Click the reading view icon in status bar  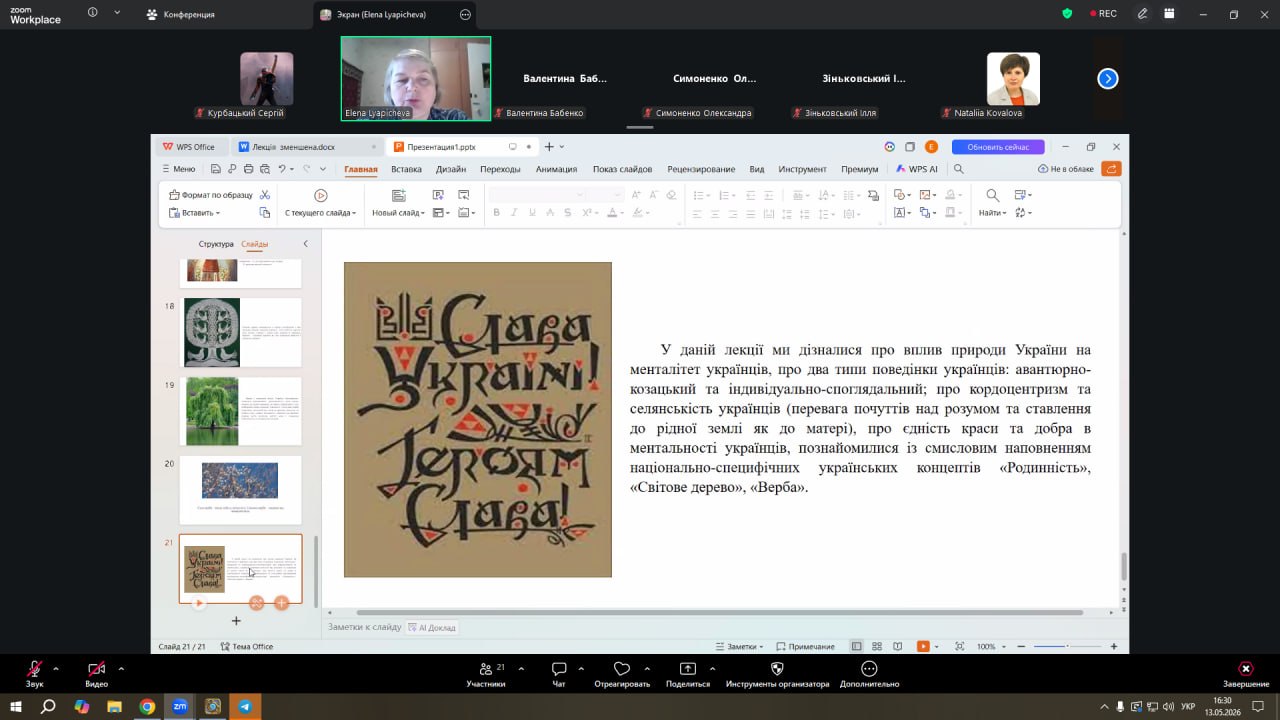coord(897,647)
